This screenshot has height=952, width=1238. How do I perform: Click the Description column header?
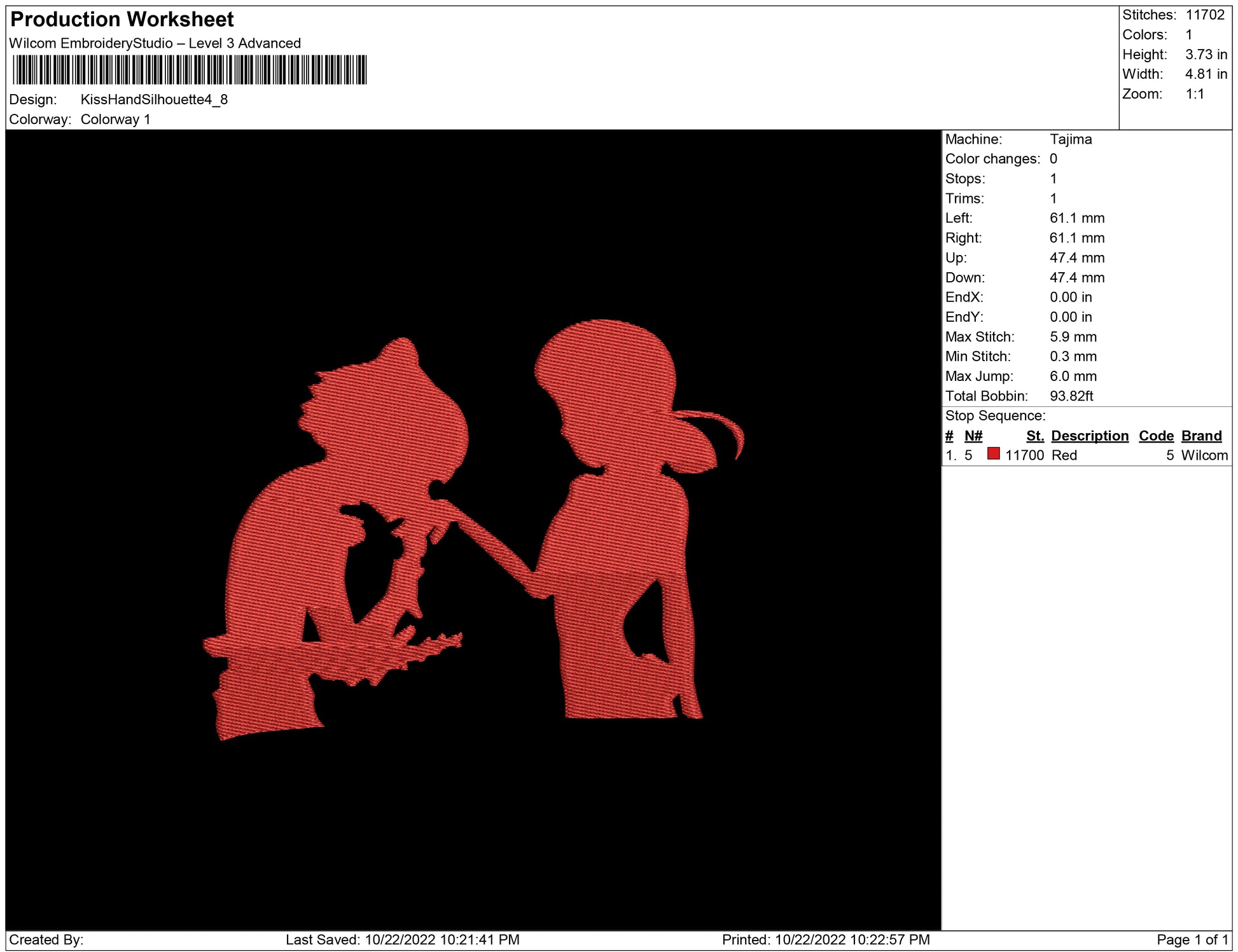[1089, 436]
